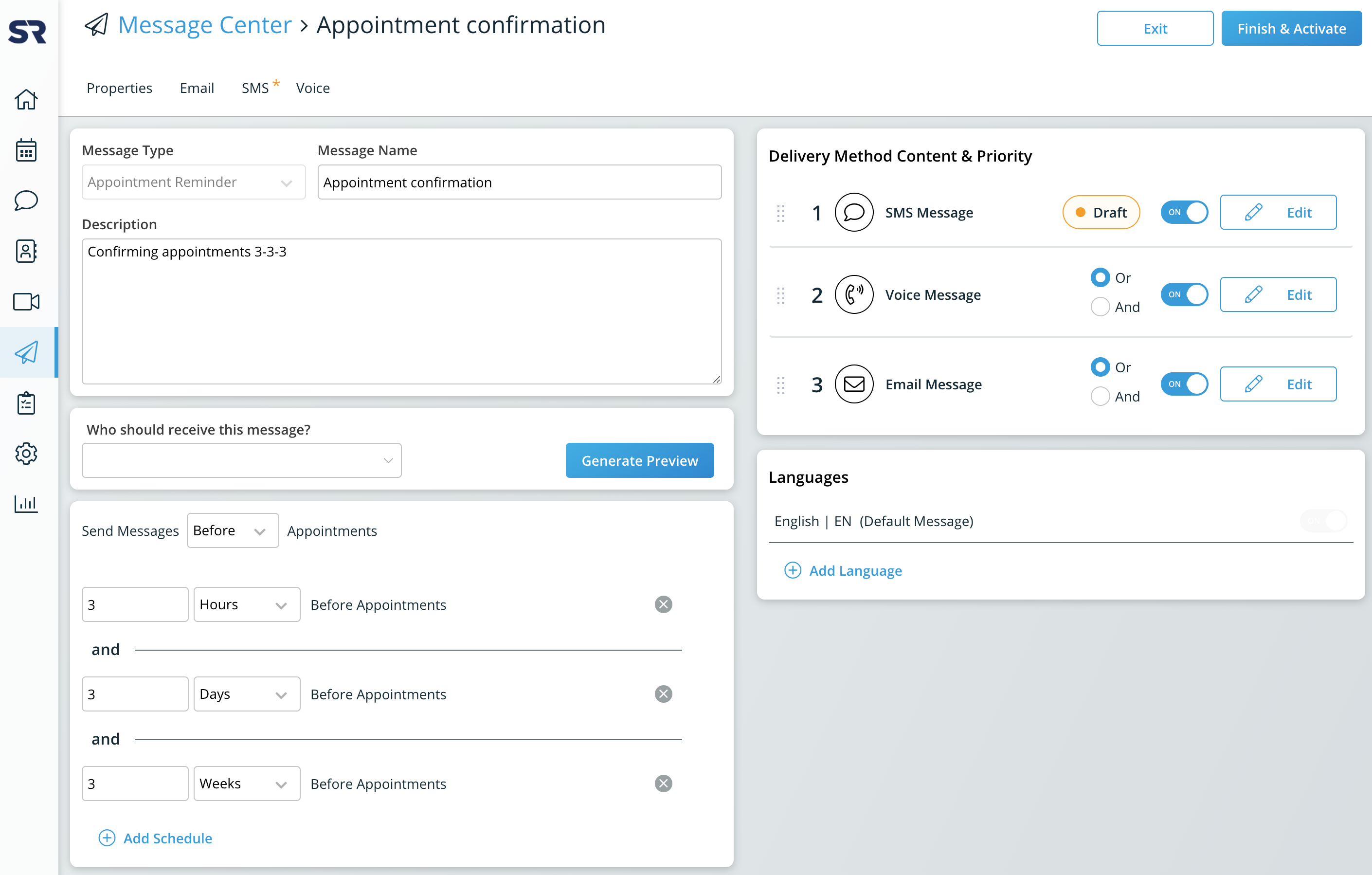The width and height of the screenshot is (1372, 875).
Task: Click the plus icon next to Add Language
Action: (793, 570)
